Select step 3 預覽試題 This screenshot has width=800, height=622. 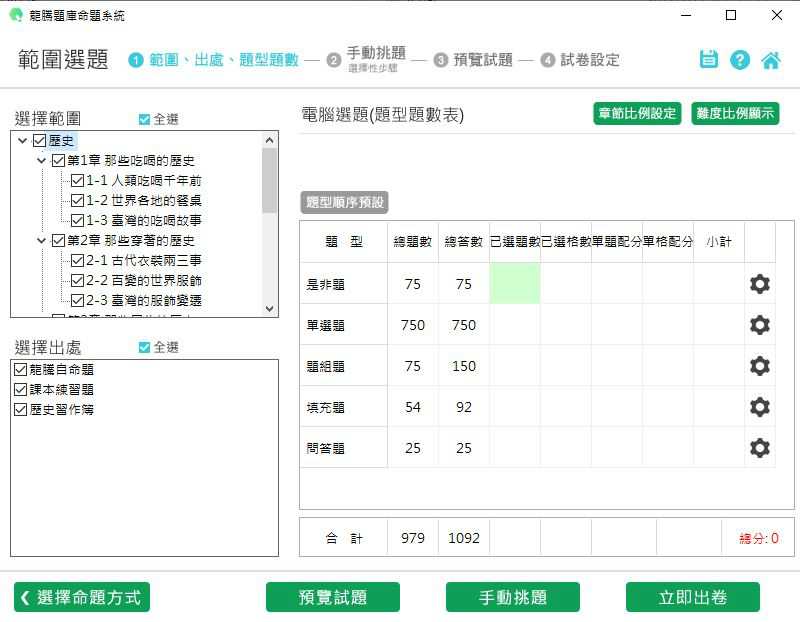(x=473, y=60)
